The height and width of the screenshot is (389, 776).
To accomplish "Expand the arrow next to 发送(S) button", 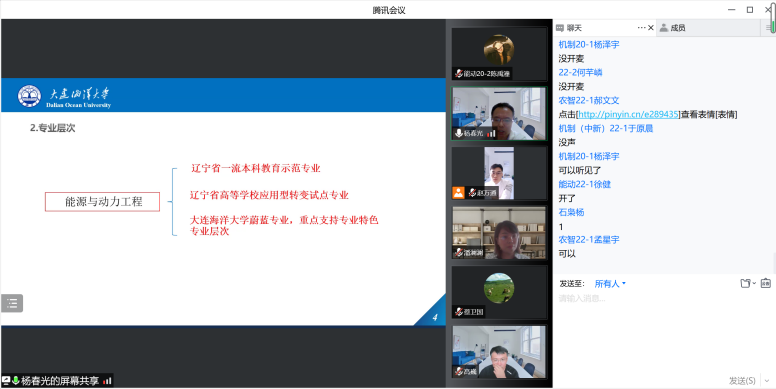I will click(766, 381).
